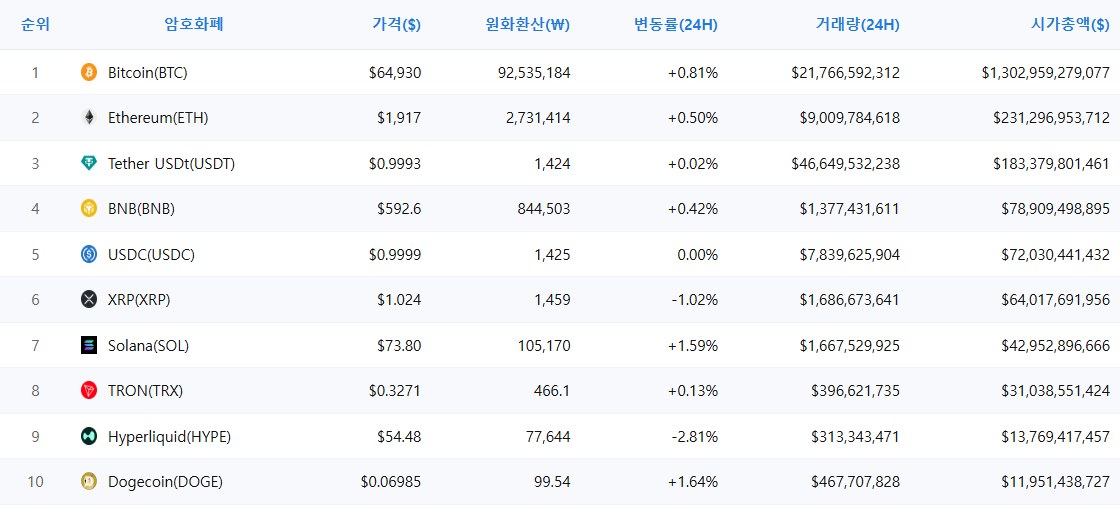Sort by the 순위 column header
Image resolution: width=1120 pixels, height=514 pixels.
pyautogui.click(x=36, y=25)
